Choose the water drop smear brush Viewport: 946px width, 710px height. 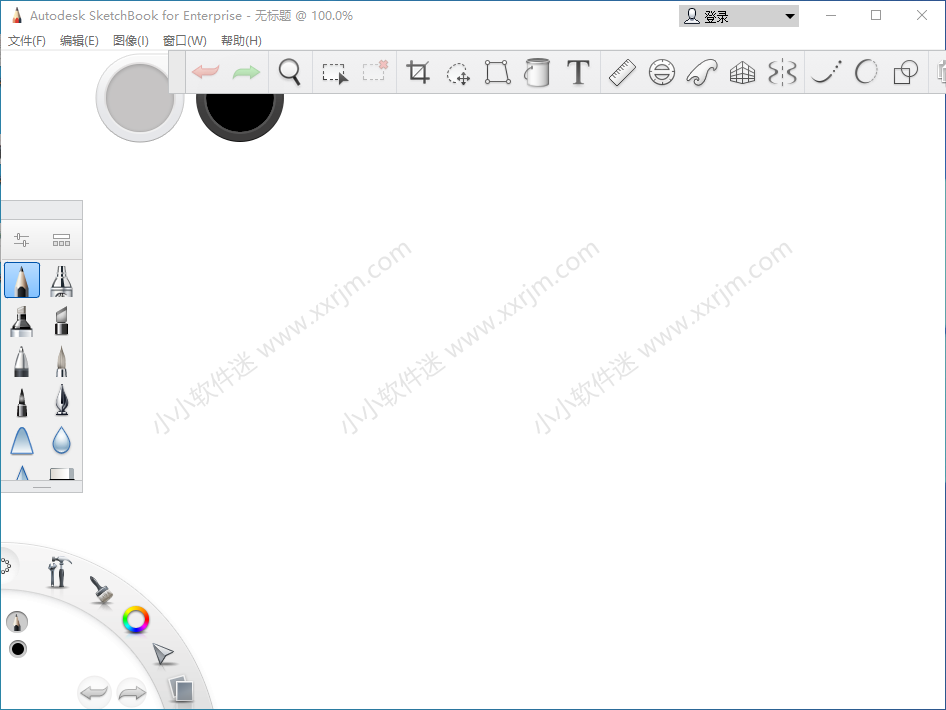(x=62, y=441)
